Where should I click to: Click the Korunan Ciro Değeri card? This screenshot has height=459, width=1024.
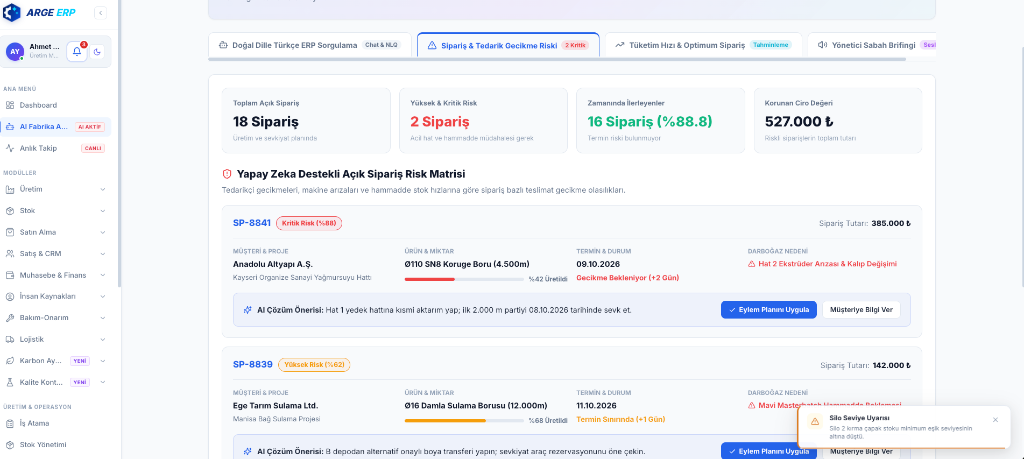pyautogui.click(x=838, y=121)
